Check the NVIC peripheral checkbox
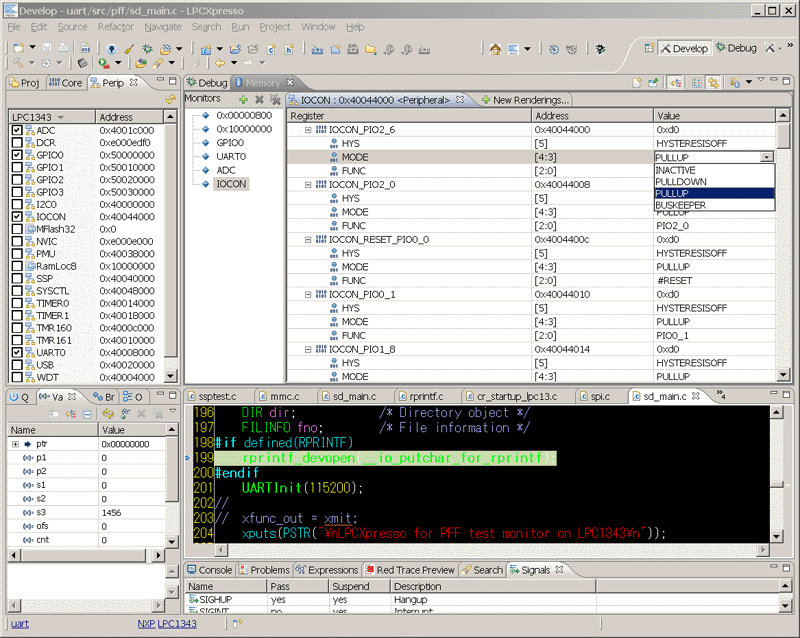800x638 pixels. (17, 241)
